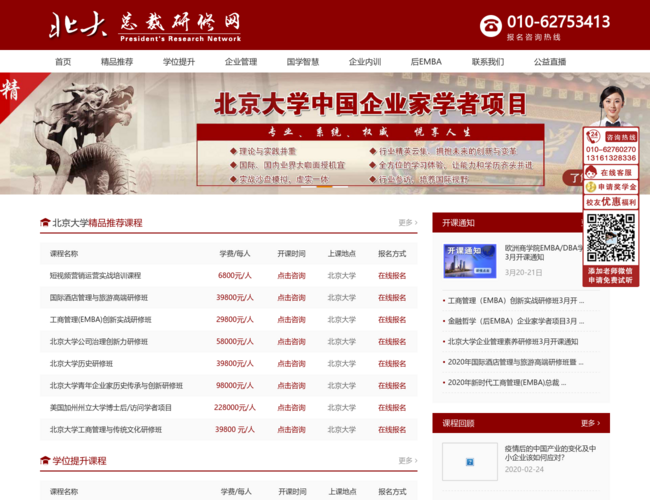Click 在线客服 in floating sidebar
The image size is (650, 500).
[611, 172]
